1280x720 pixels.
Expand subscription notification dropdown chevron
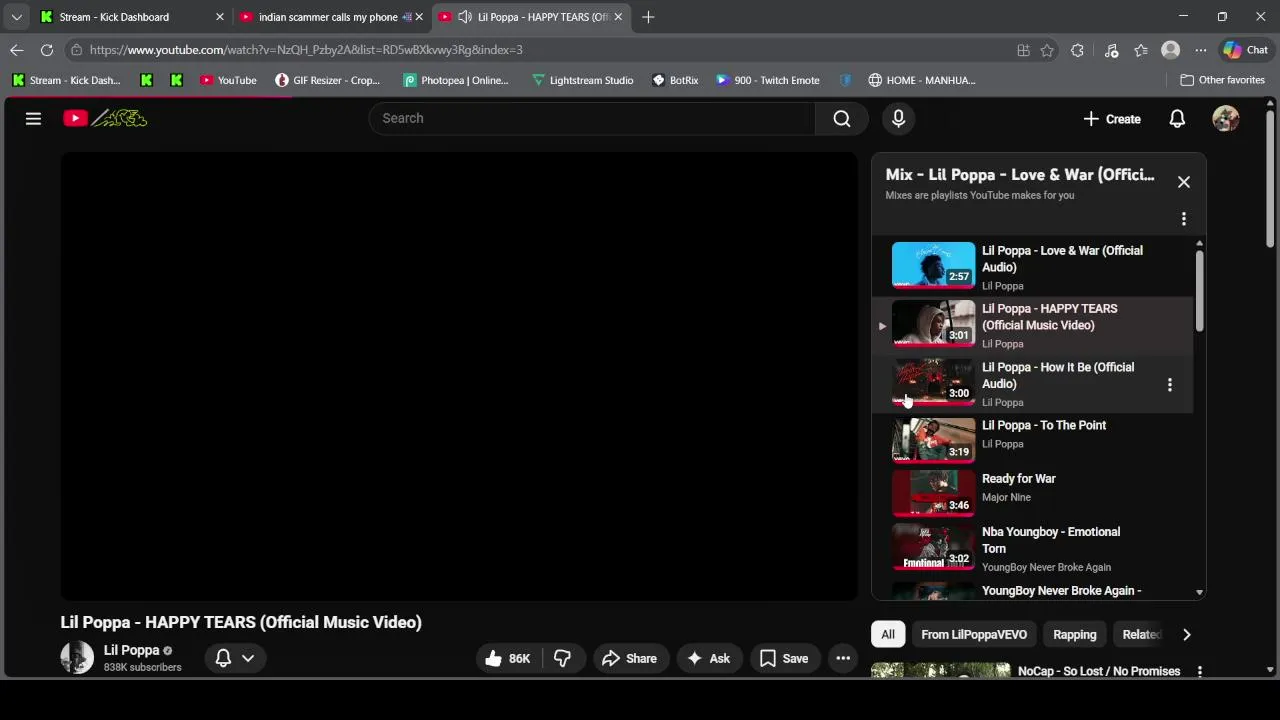click(248, 657)
